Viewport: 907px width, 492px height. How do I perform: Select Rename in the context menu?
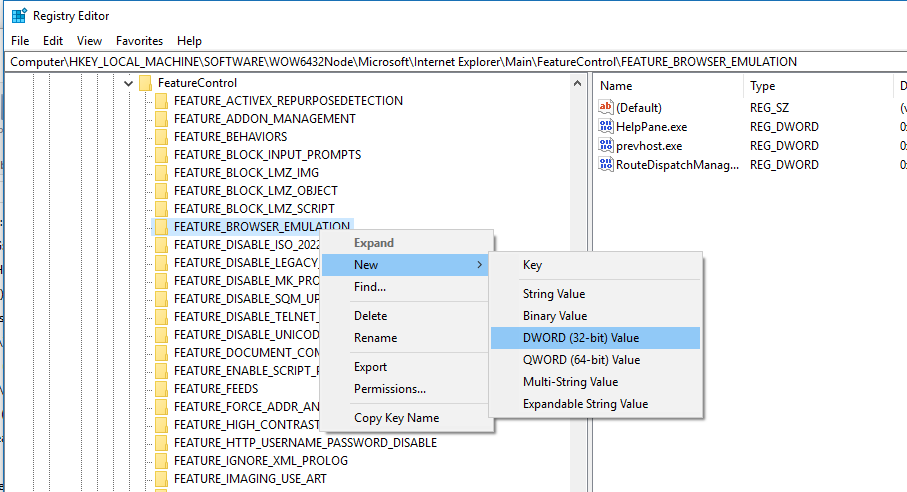[x=406, y=338]
